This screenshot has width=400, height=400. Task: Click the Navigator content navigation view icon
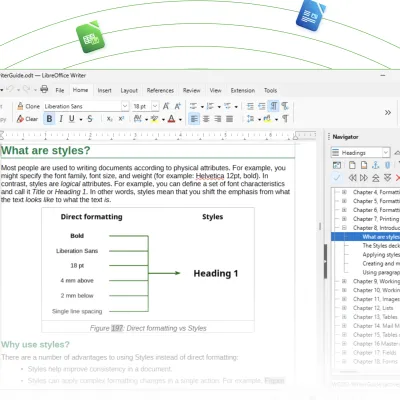click(337, 165)
